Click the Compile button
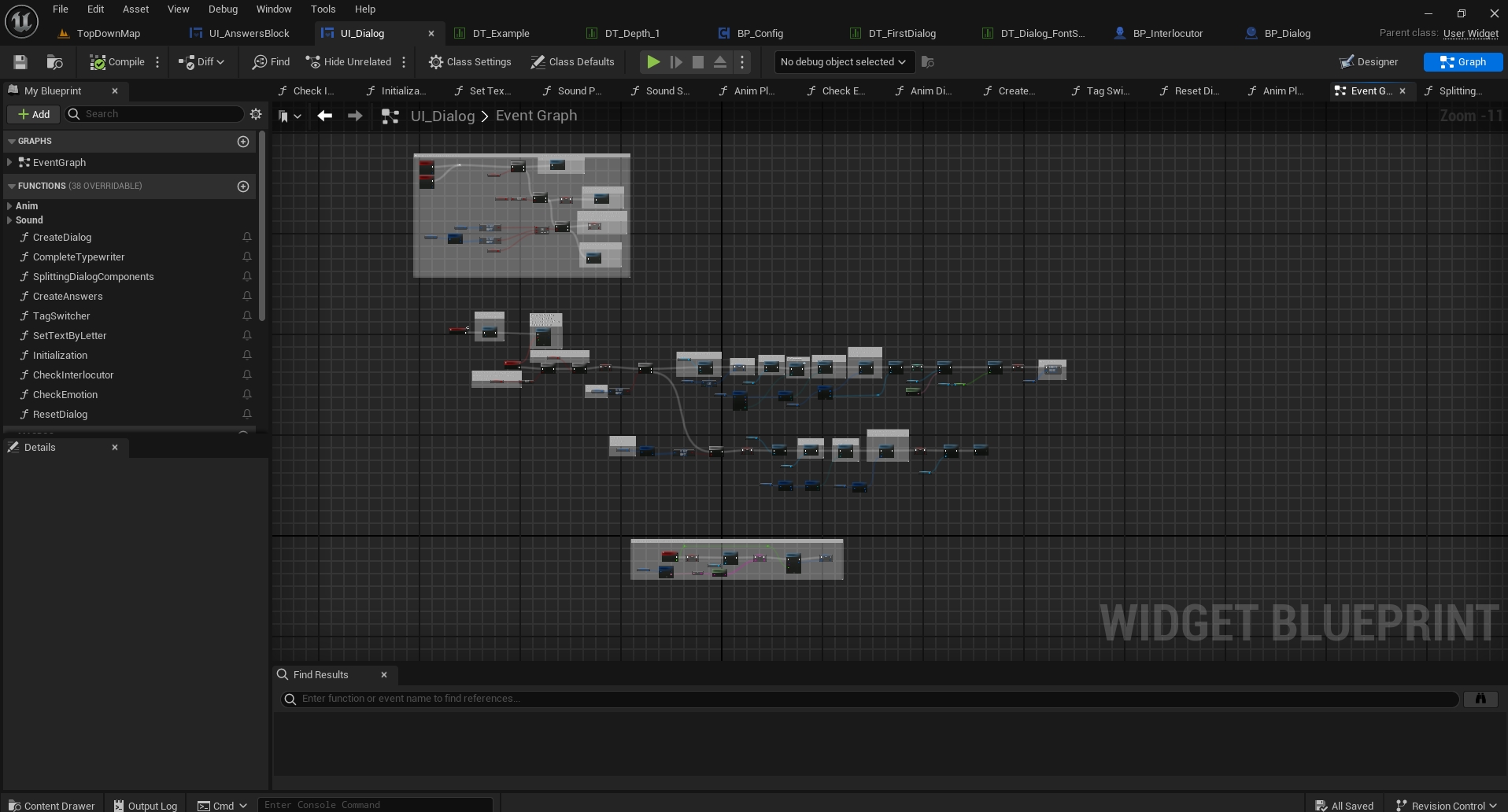1508x812 pixels. tap(117, 62)
